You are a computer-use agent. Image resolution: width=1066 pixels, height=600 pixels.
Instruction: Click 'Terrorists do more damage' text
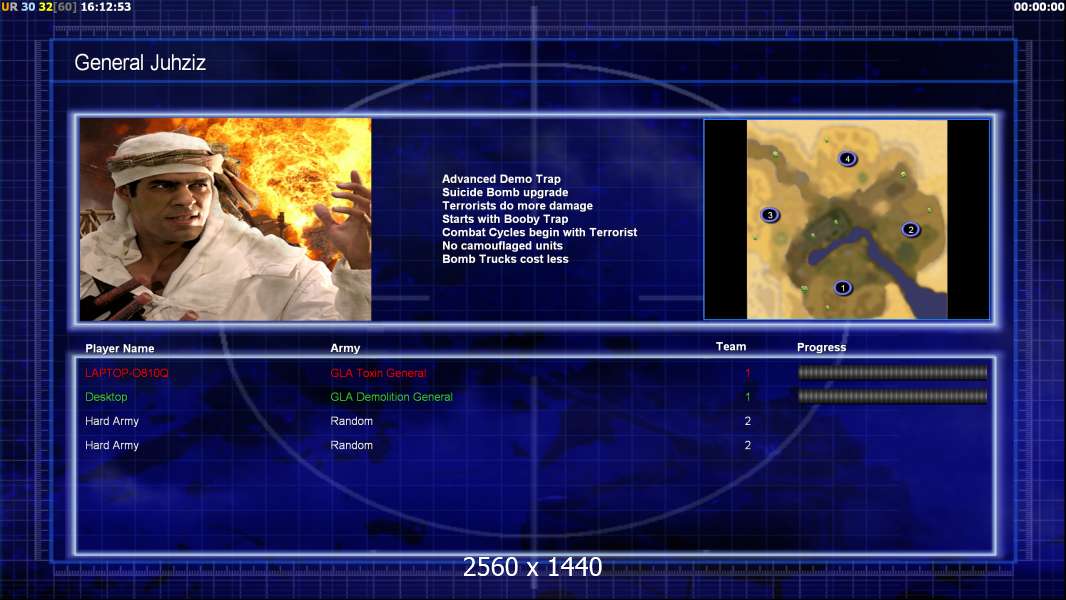click(517, 205)
